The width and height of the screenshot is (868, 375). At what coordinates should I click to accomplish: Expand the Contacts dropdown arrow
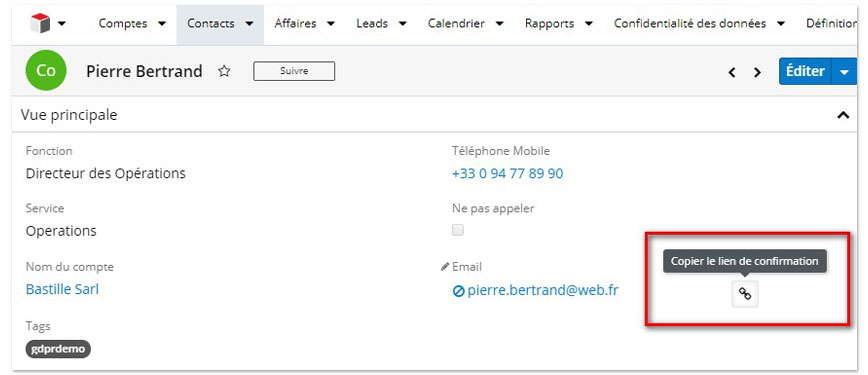pos(249,24)
